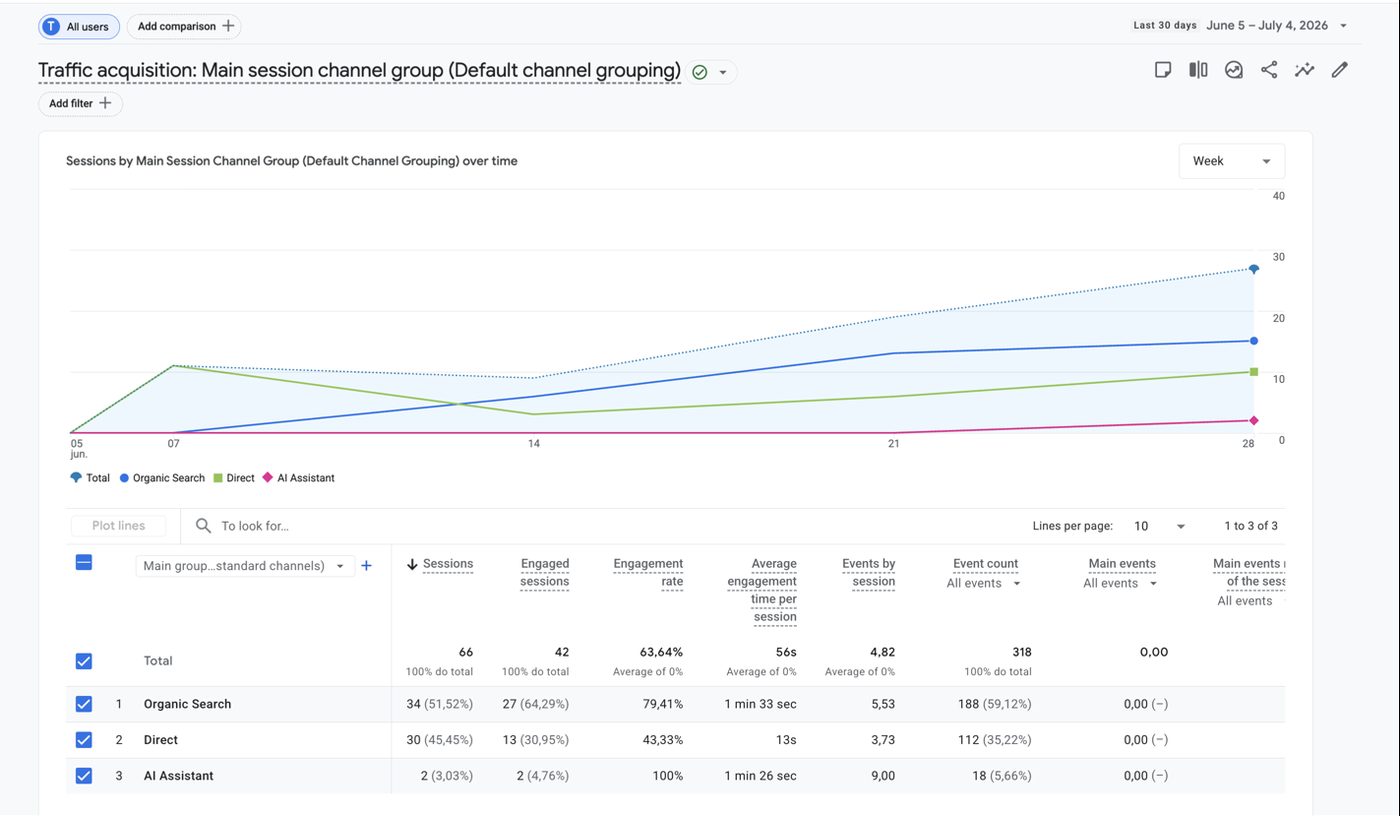Image resolution: width=1400 pixels, height=816 pixels.
Task: Sort by Engagement rate column header
Action: (x=648, y=573)
